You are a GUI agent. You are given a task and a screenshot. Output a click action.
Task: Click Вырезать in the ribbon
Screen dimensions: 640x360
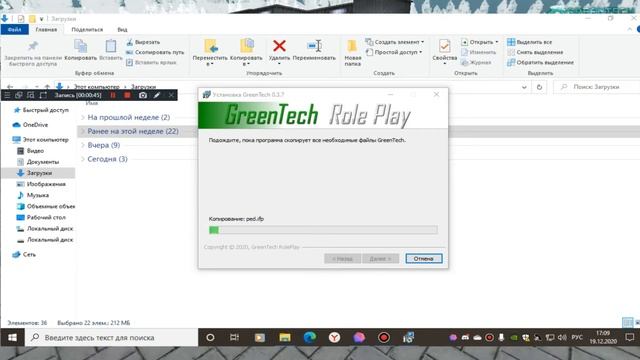point(143,42)
